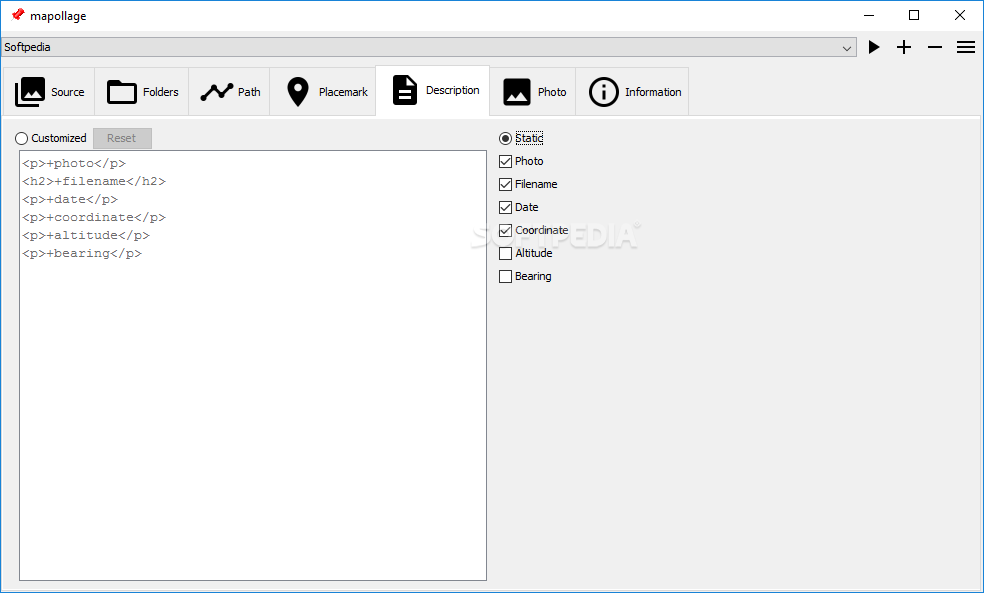Click the "<p>+date</p>" line
Image resolution: width=984 pixels, height=593 pixels.
[x=70, y=200]
